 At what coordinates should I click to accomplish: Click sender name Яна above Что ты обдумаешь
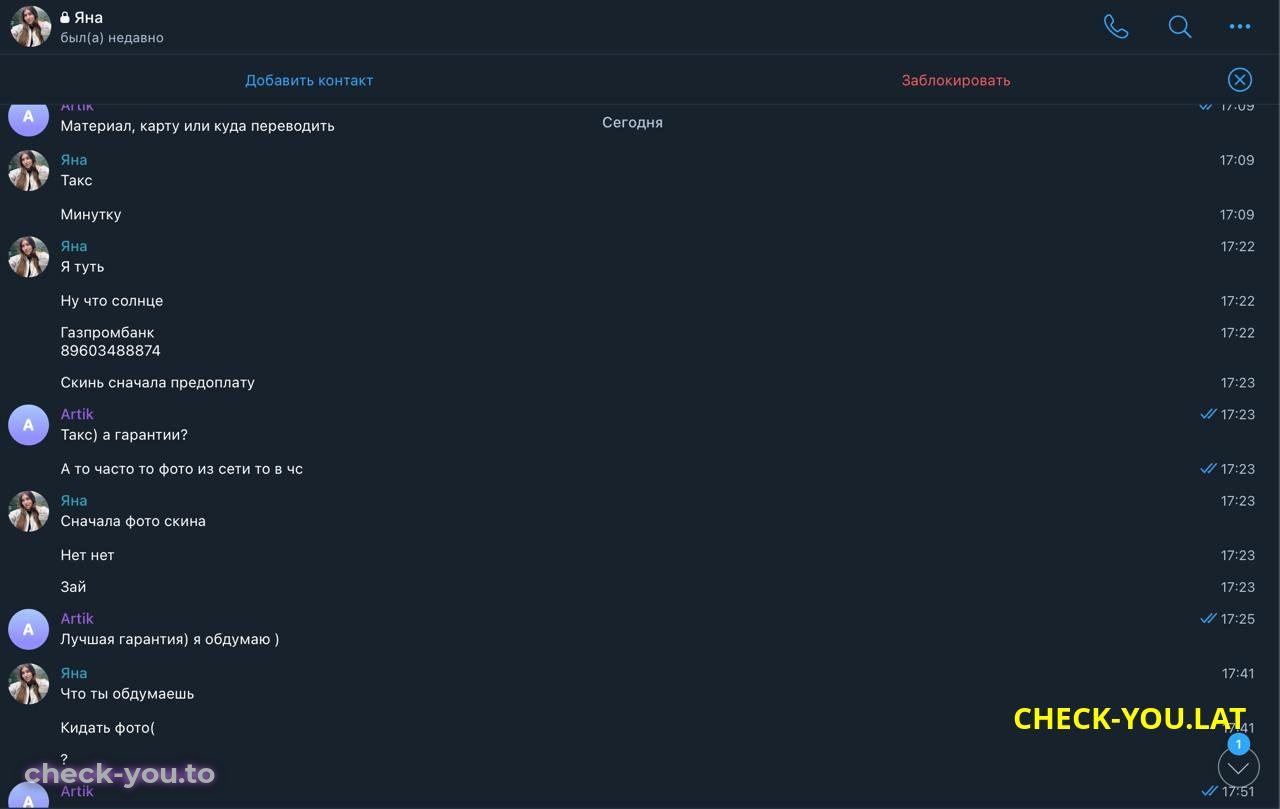click(74, 673)
